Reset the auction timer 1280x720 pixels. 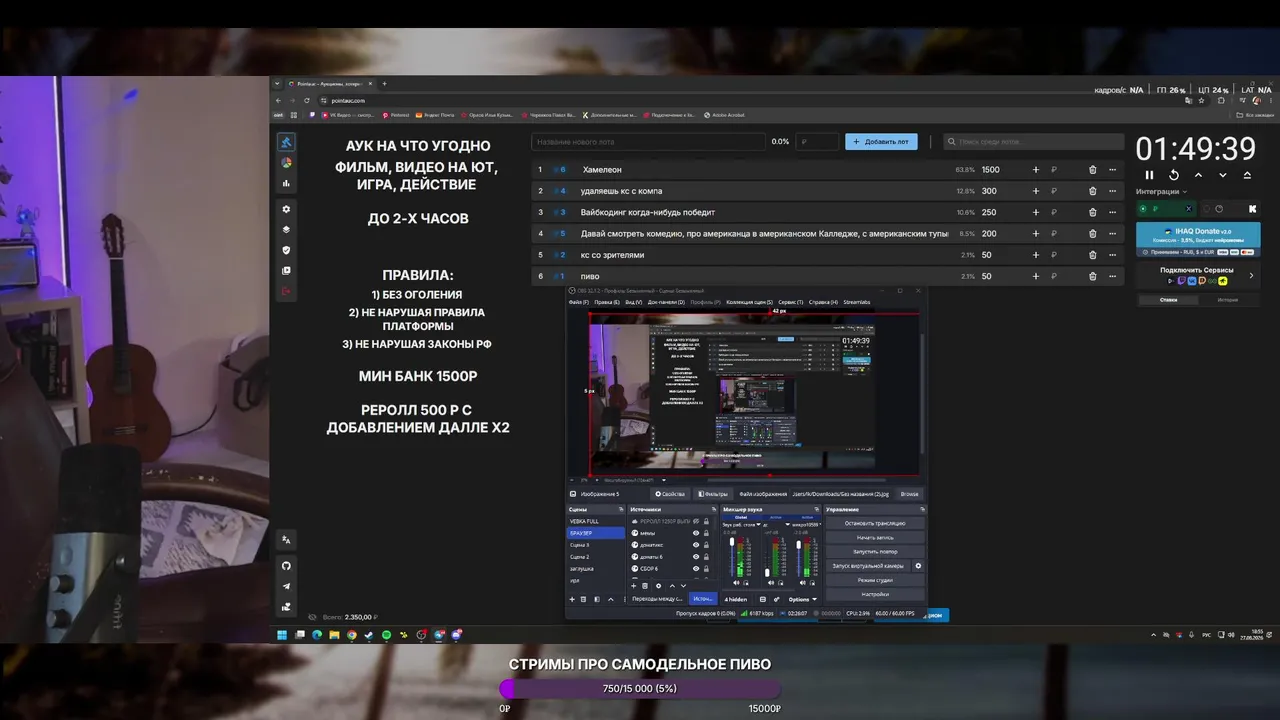tap(1174, 175)
